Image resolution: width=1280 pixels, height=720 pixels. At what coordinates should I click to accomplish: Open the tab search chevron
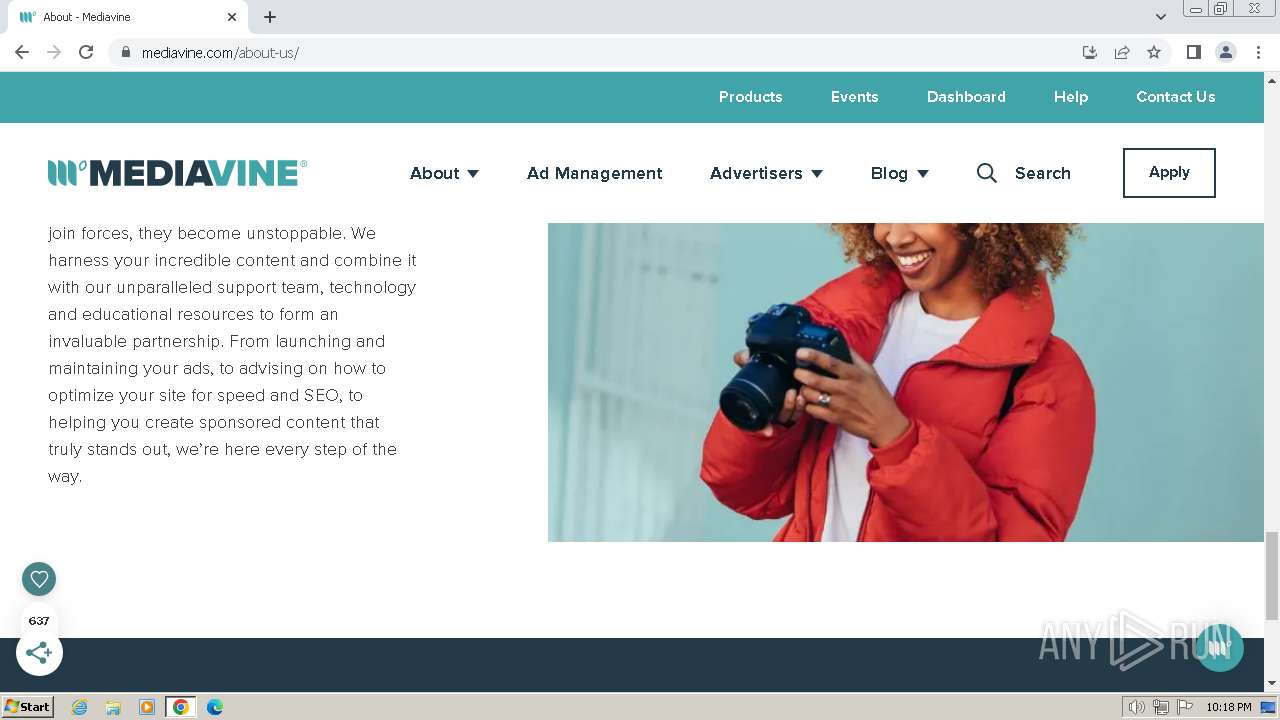point(1160,17)
